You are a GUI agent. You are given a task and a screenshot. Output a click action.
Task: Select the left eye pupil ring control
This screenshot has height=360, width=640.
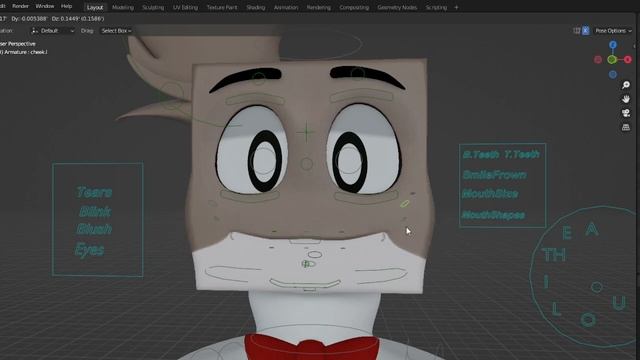(x=264, y=161)
